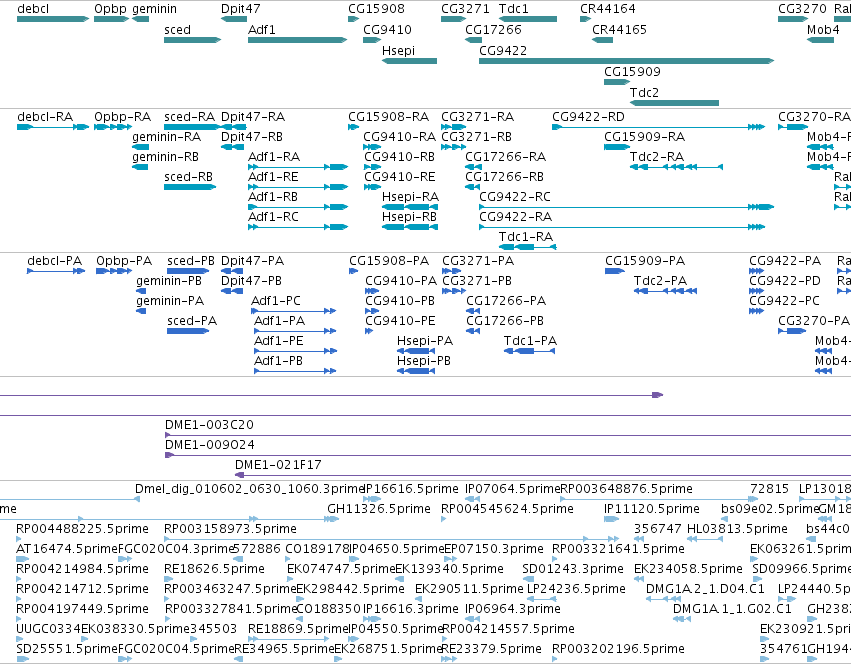
Task: Click the sced-PB protein bar
Action: 188,271
